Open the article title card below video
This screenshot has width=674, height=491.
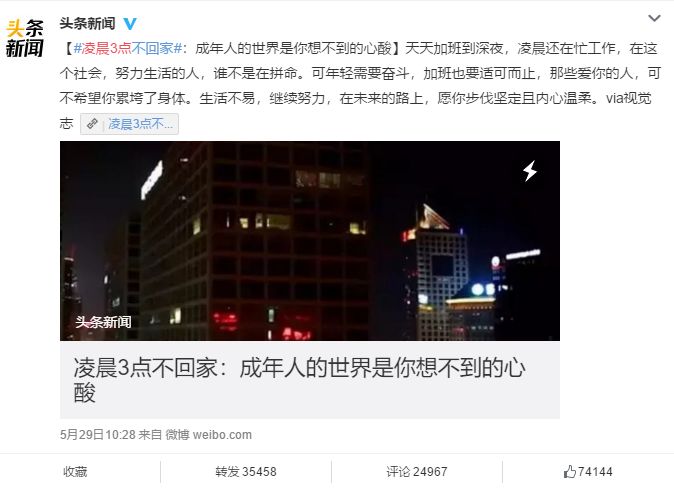pos(309,379)
